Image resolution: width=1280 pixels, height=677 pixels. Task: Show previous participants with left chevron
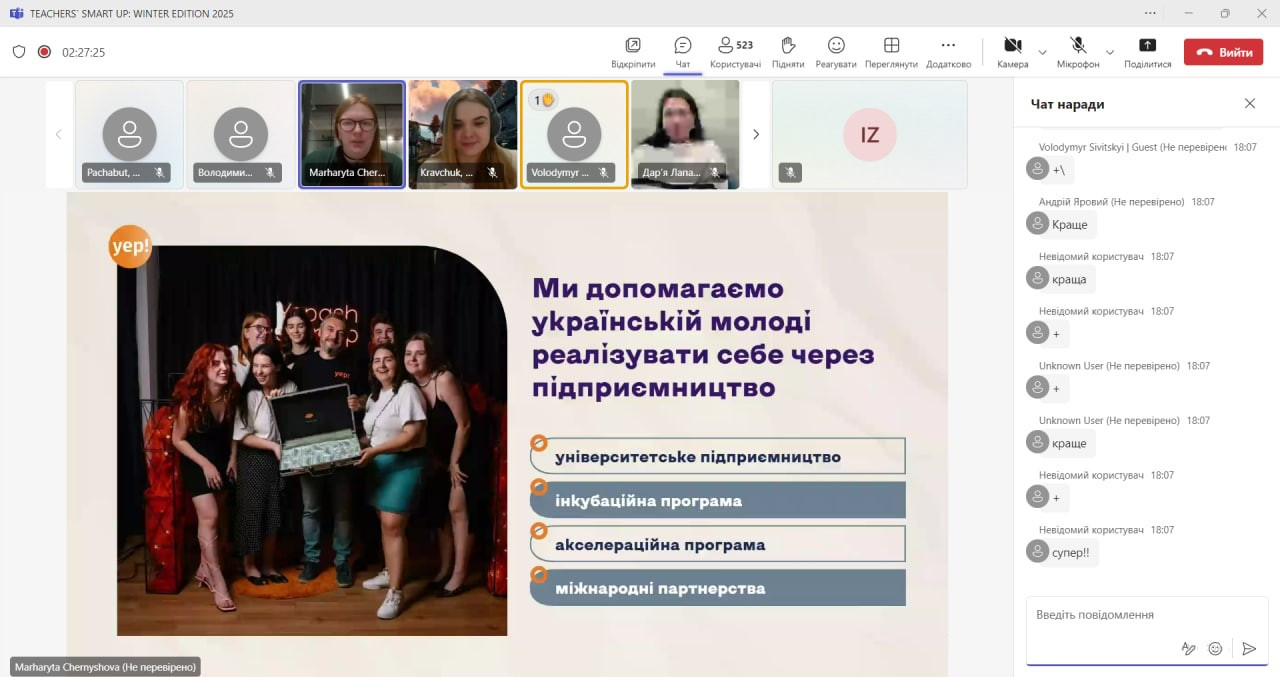point(59,134)
